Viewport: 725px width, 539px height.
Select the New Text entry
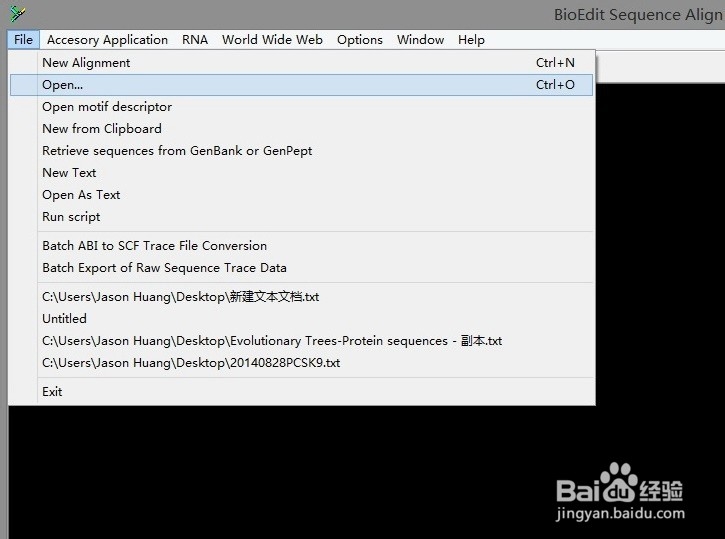pyautogui.click(x=301, y=173)
